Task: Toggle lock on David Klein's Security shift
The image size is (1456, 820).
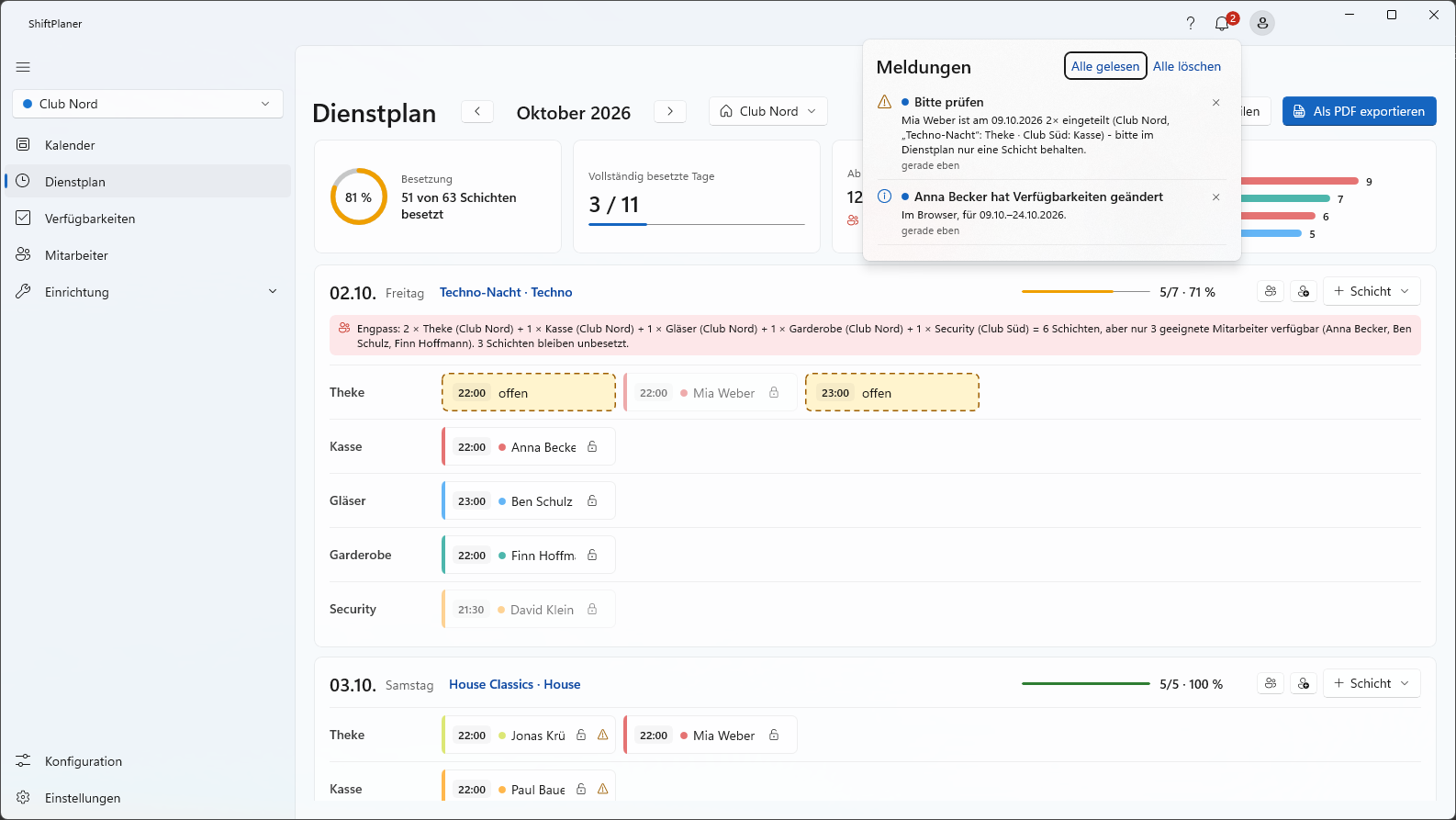Action: tap(592, 610)
